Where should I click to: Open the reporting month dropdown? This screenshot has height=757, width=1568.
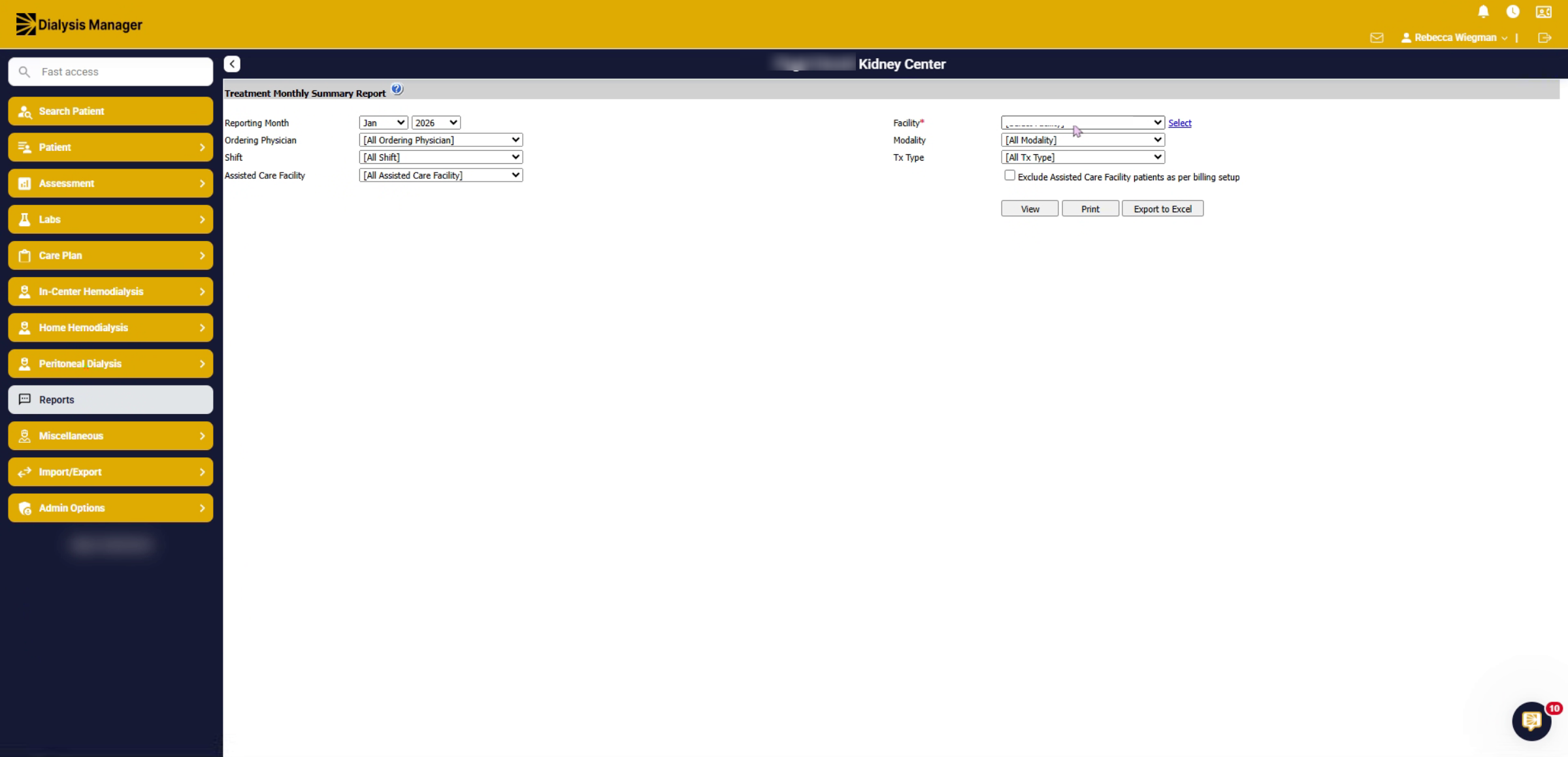coord(384,123)
